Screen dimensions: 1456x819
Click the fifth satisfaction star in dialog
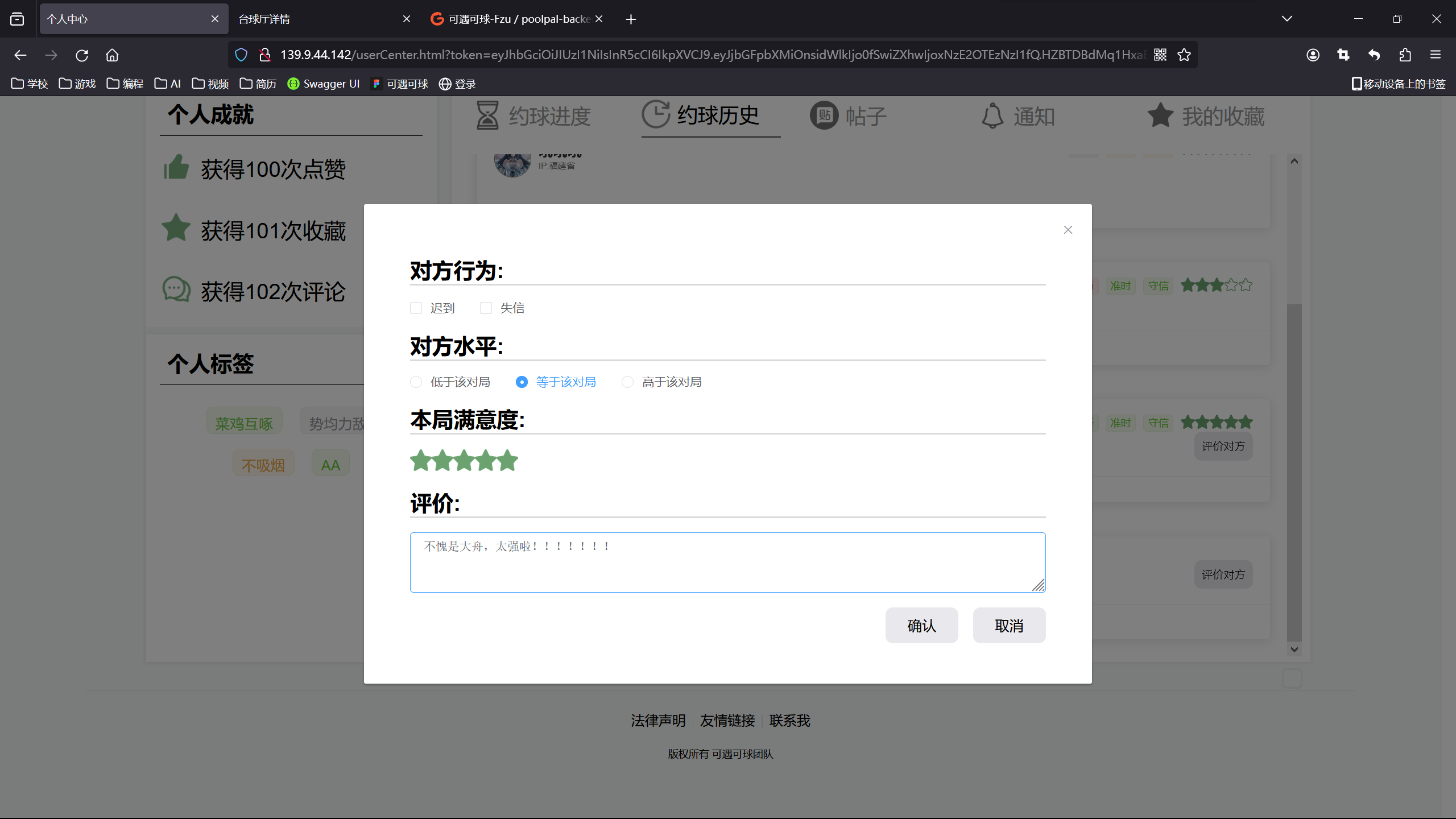507,460
